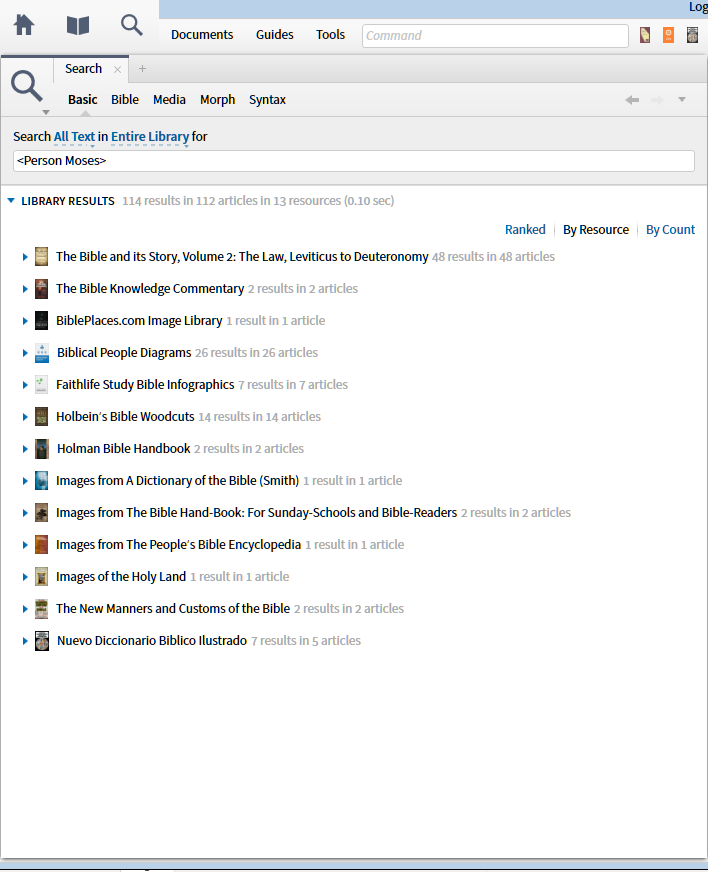Sort results by Ranked
Viewport: 708px width, 872px height.
click(525, 230)
